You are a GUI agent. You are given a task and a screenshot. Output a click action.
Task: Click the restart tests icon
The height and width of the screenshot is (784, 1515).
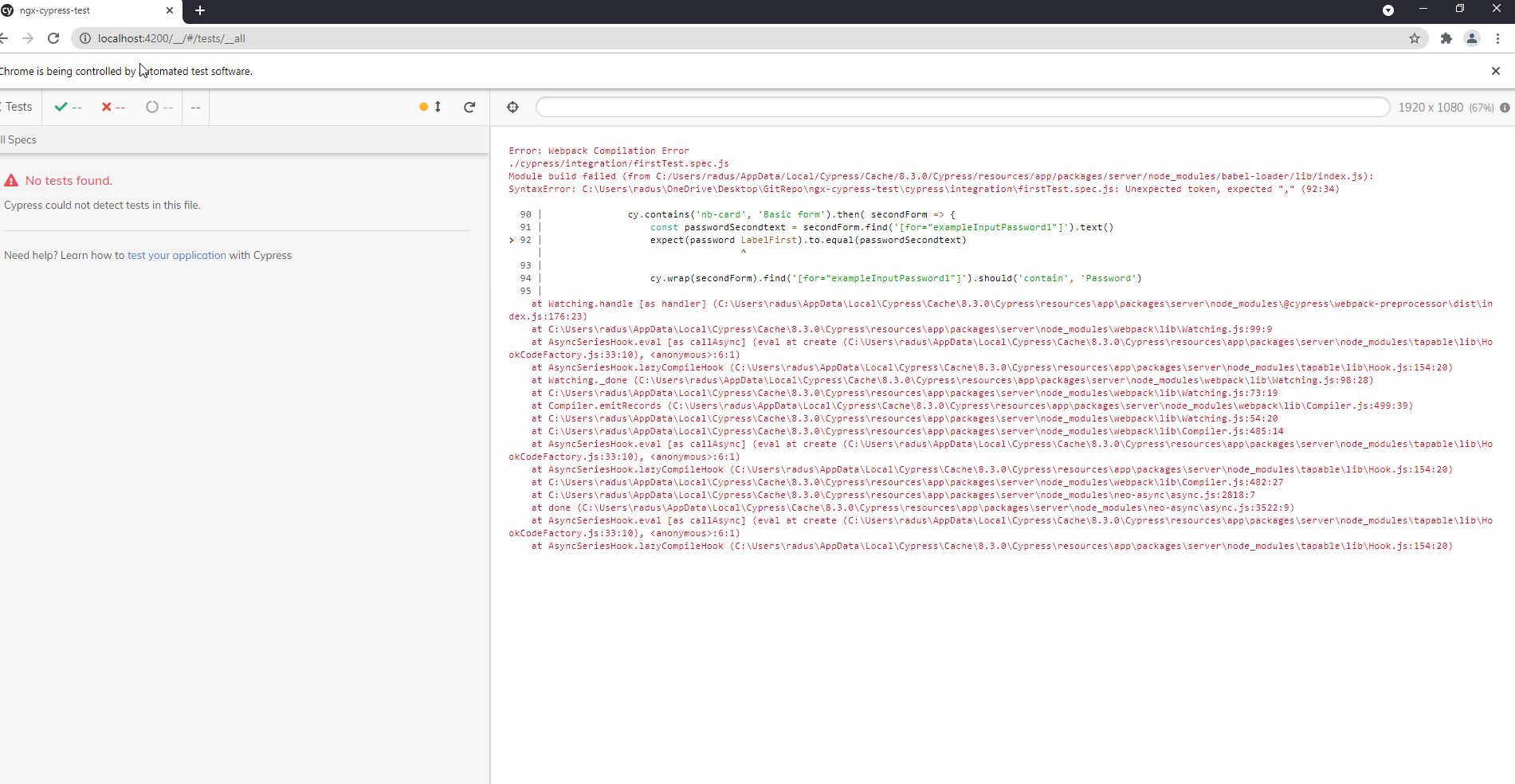pos(469,106)
